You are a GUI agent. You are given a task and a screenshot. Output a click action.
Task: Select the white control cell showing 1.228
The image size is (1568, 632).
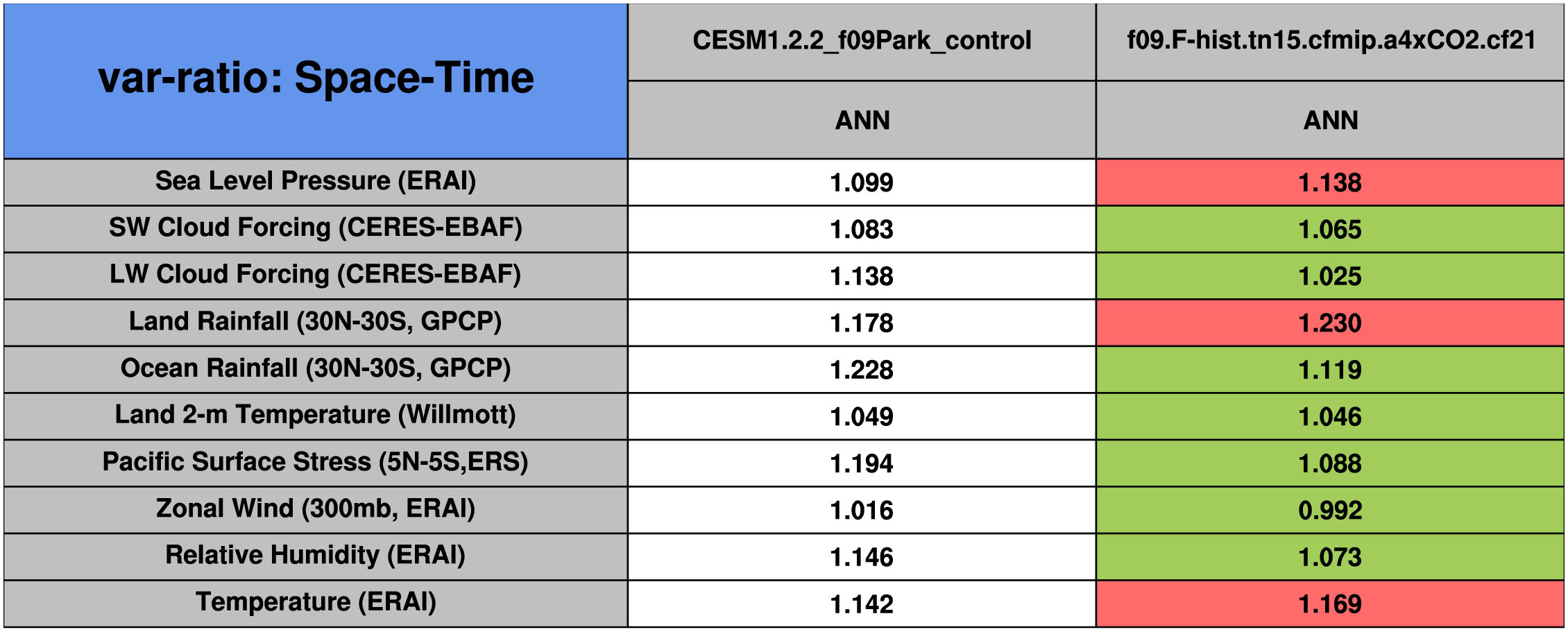pyautogui.click(x=862, y=370)
